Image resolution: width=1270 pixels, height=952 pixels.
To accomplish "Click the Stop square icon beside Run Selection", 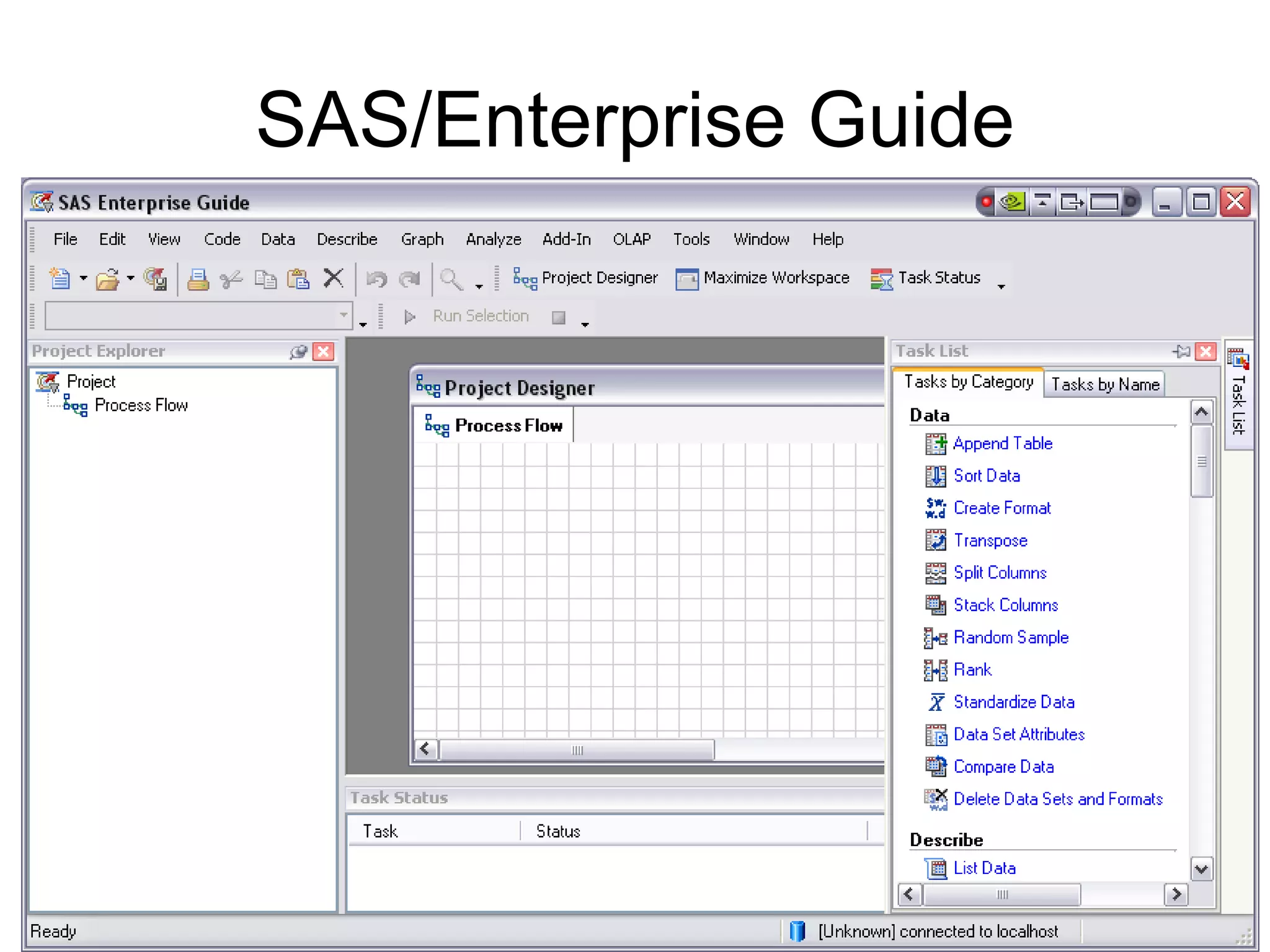I will (559, 317).
